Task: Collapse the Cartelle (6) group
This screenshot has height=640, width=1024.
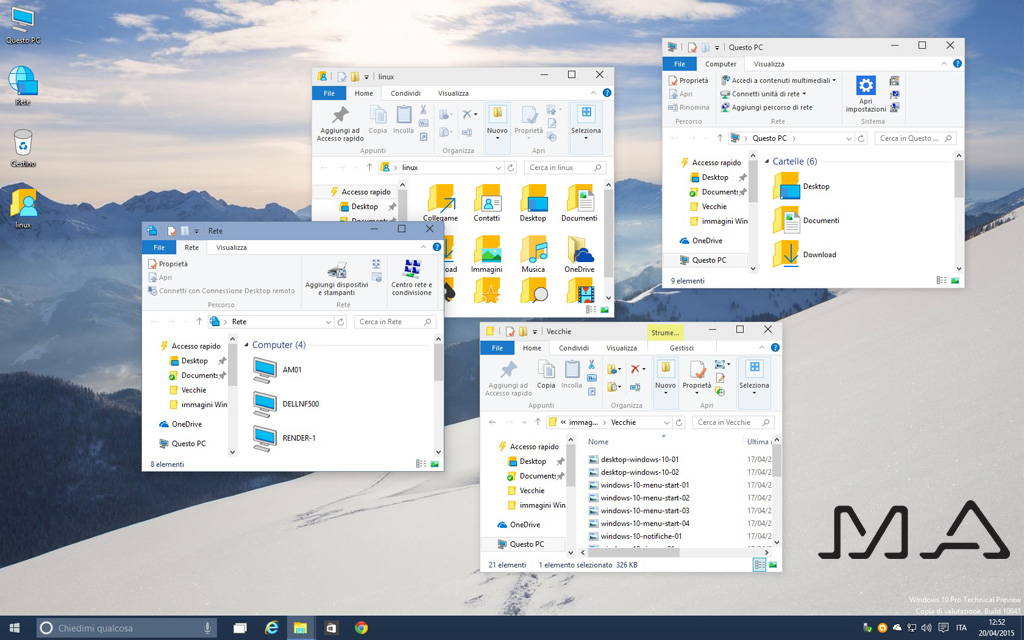Action: (767, 161)
